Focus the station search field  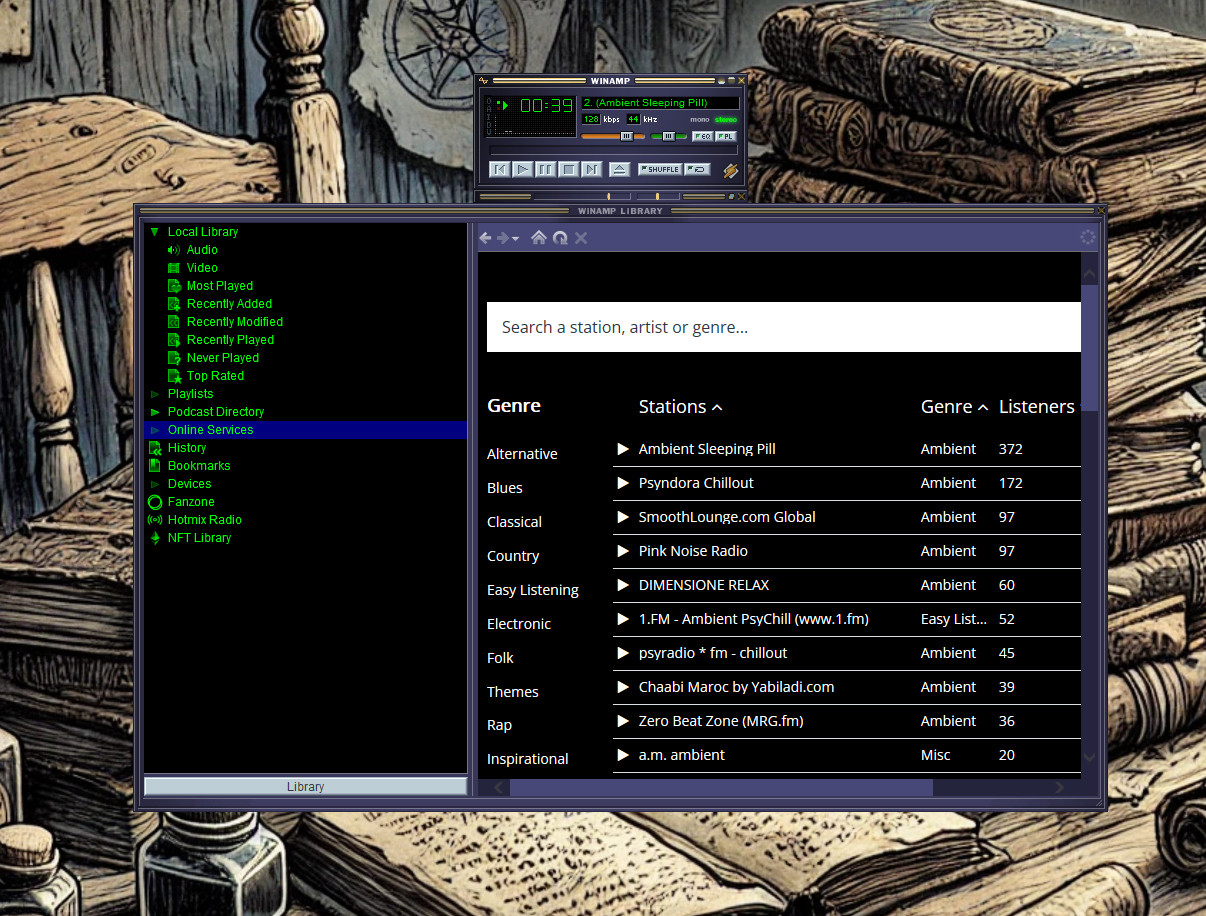(784, 327)
